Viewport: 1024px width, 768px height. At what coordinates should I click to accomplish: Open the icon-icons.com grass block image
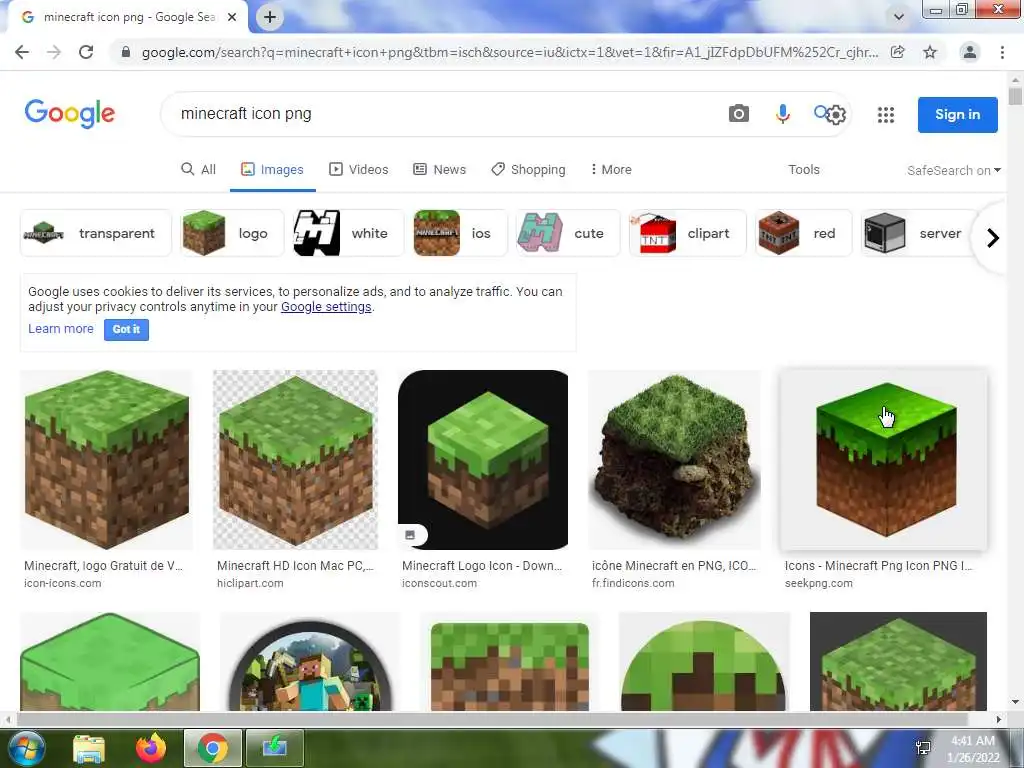tap(106, 460)
